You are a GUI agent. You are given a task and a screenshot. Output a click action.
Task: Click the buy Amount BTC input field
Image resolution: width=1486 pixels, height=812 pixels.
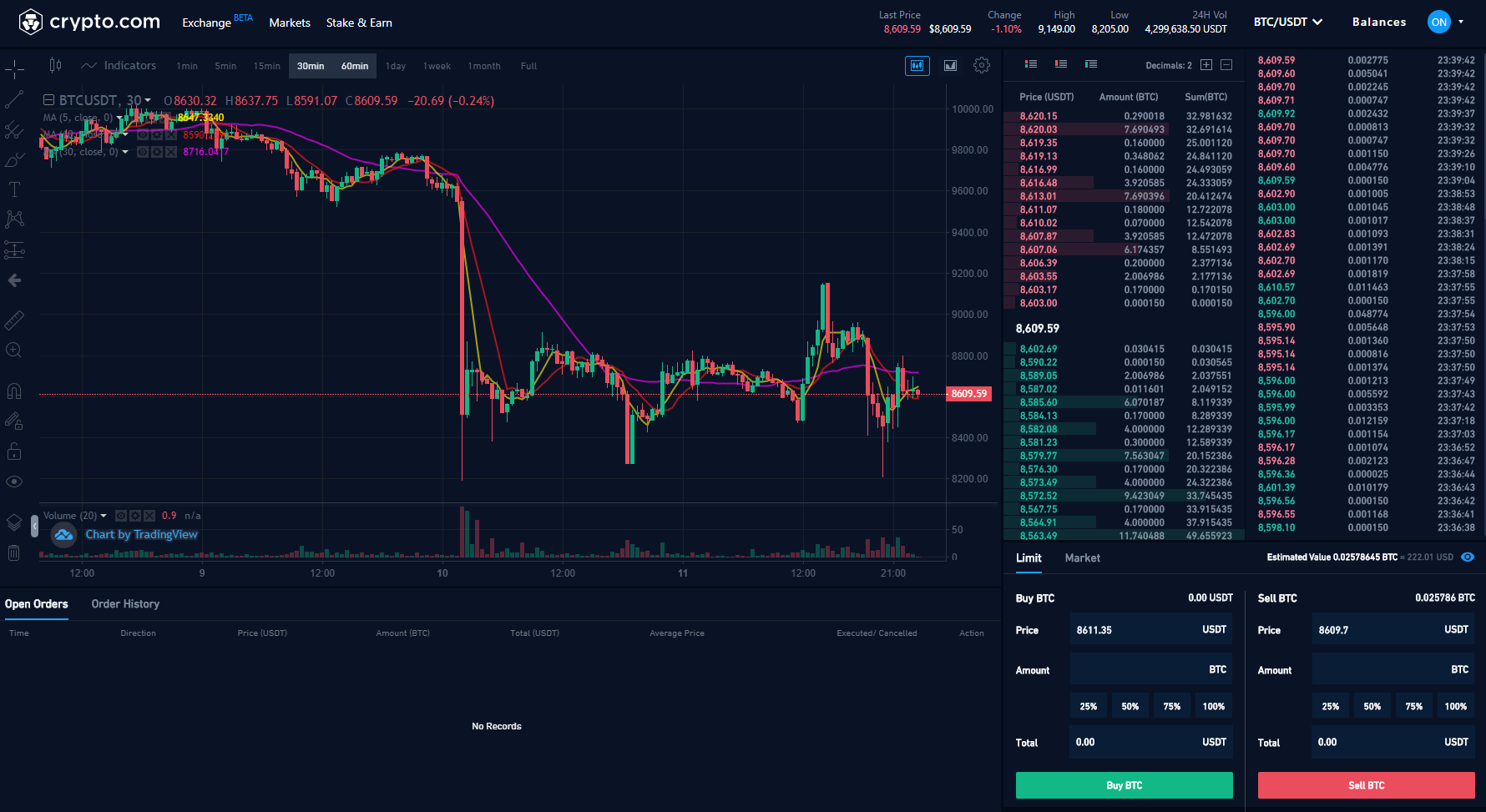(1151, 669)
